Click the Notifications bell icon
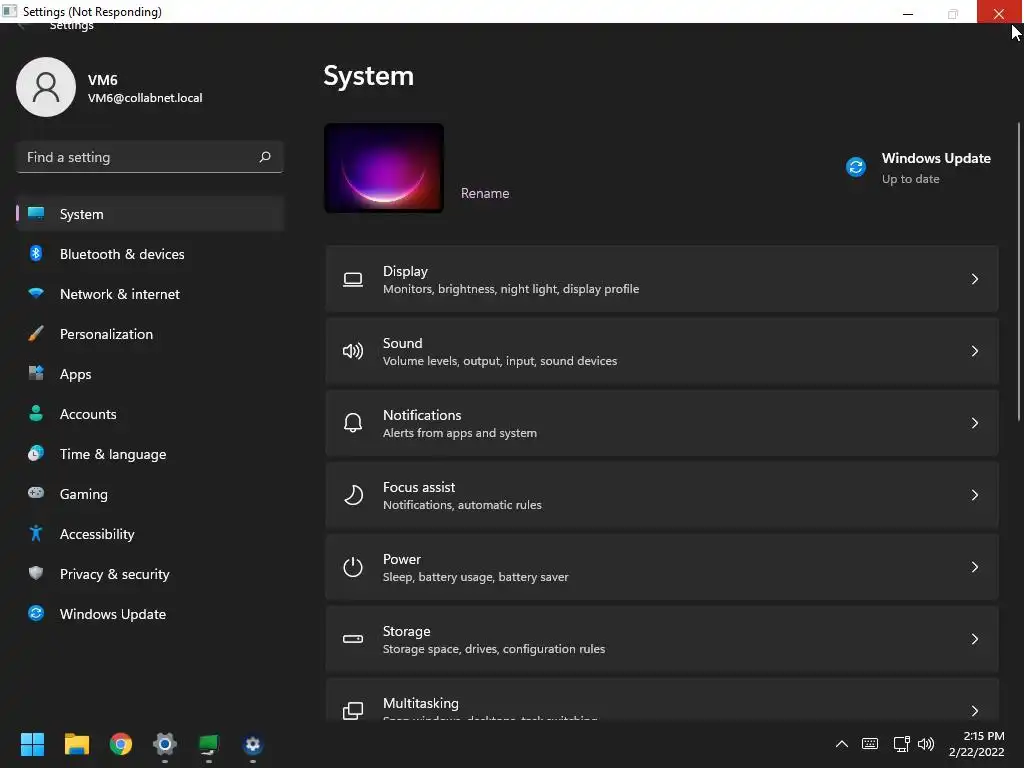Screen dimensions: 1024x768 point(353,423)
